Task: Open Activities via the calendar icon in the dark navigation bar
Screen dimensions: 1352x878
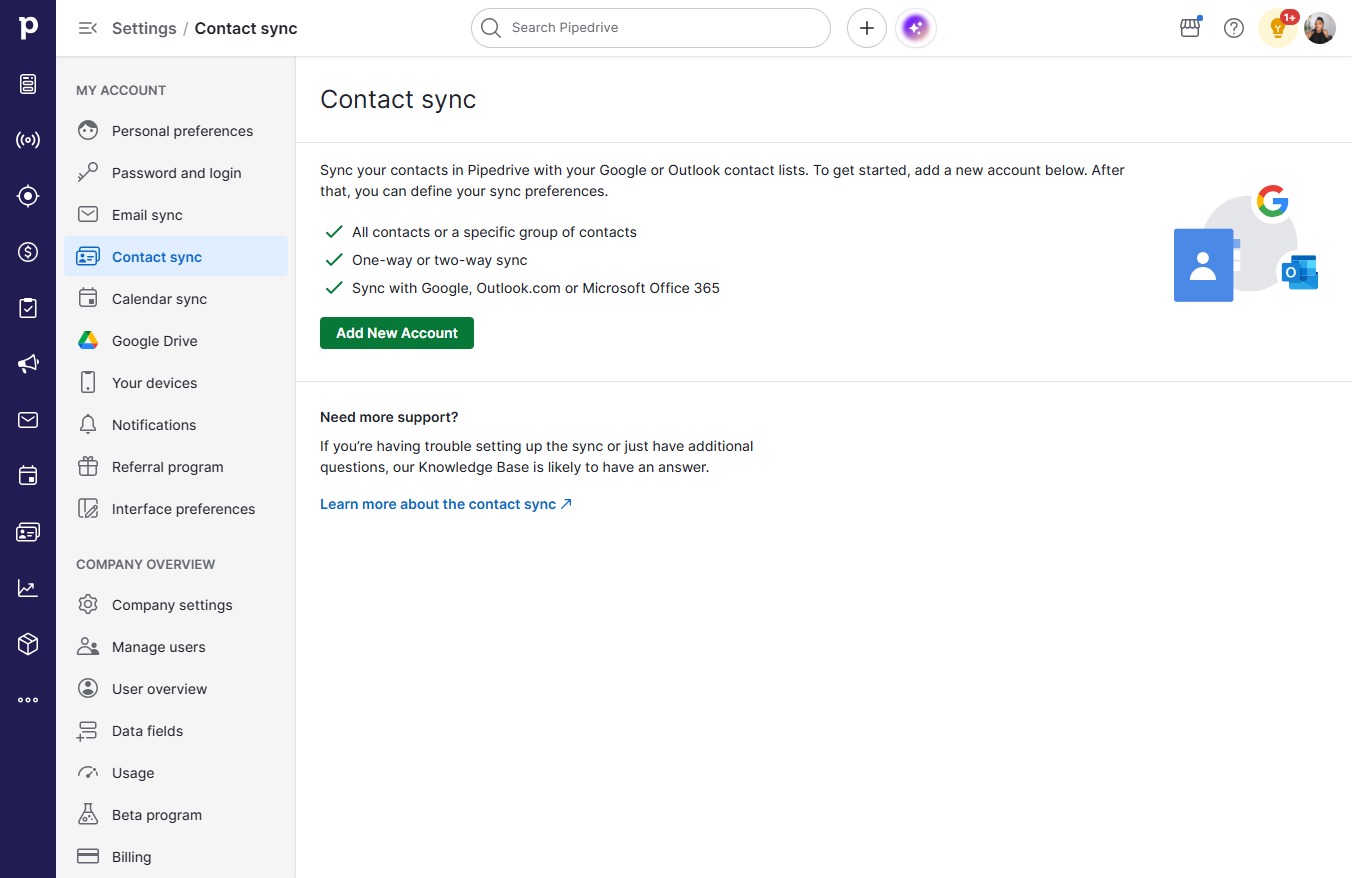Action: (28, 476)
